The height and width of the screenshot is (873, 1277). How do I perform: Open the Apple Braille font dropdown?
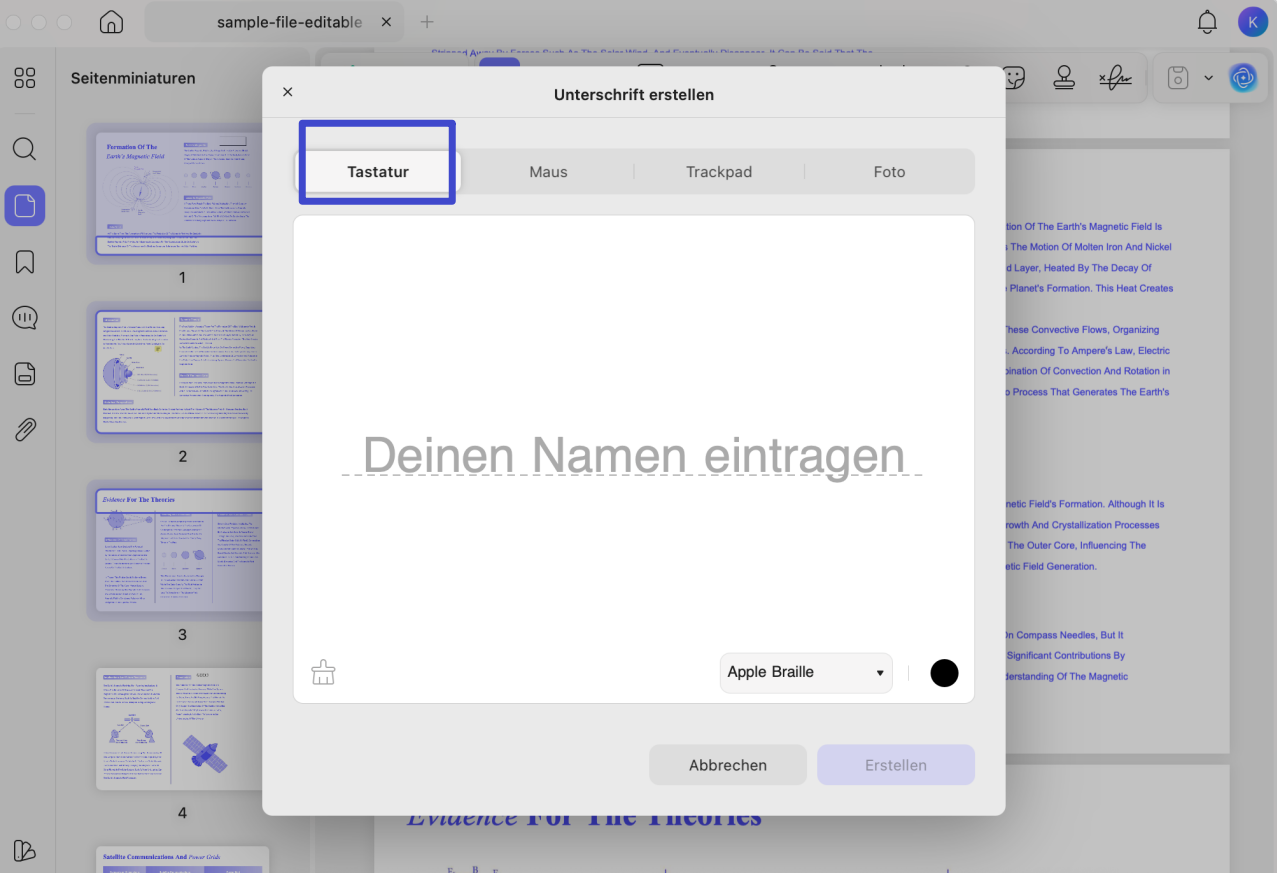click(806, 672)
